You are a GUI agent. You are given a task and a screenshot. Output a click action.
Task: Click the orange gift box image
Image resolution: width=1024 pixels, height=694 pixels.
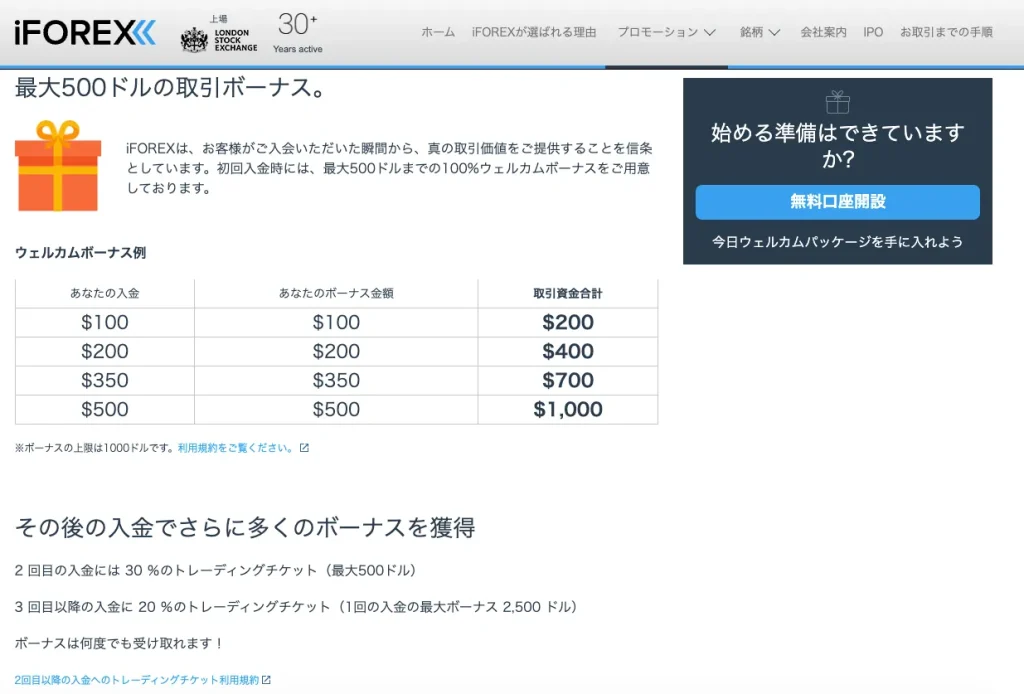click(x=58, y=166)
